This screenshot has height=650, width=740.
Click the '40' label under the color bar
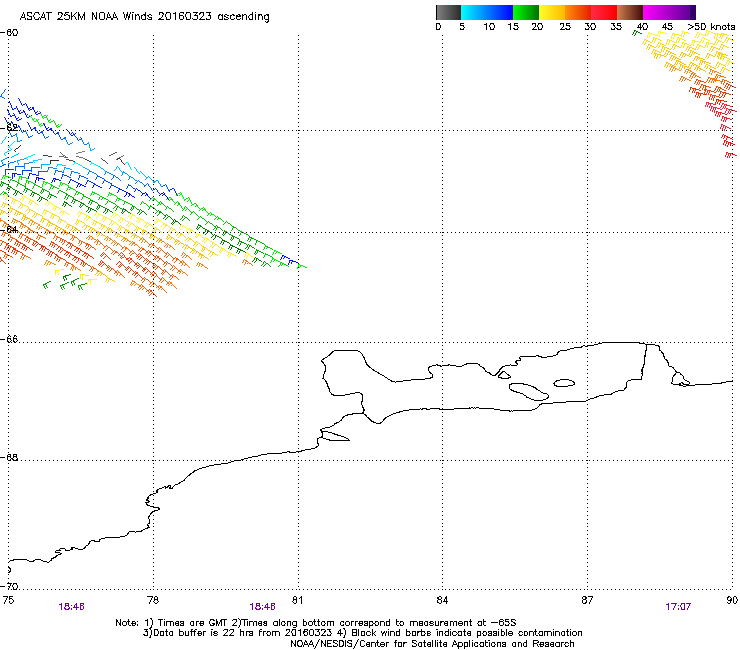(642, 27)
